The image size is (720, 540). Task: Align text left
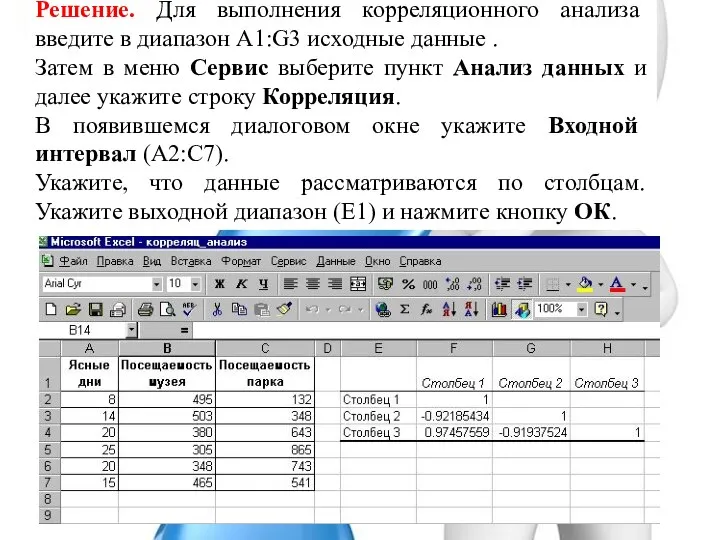(x=290, y=284)
